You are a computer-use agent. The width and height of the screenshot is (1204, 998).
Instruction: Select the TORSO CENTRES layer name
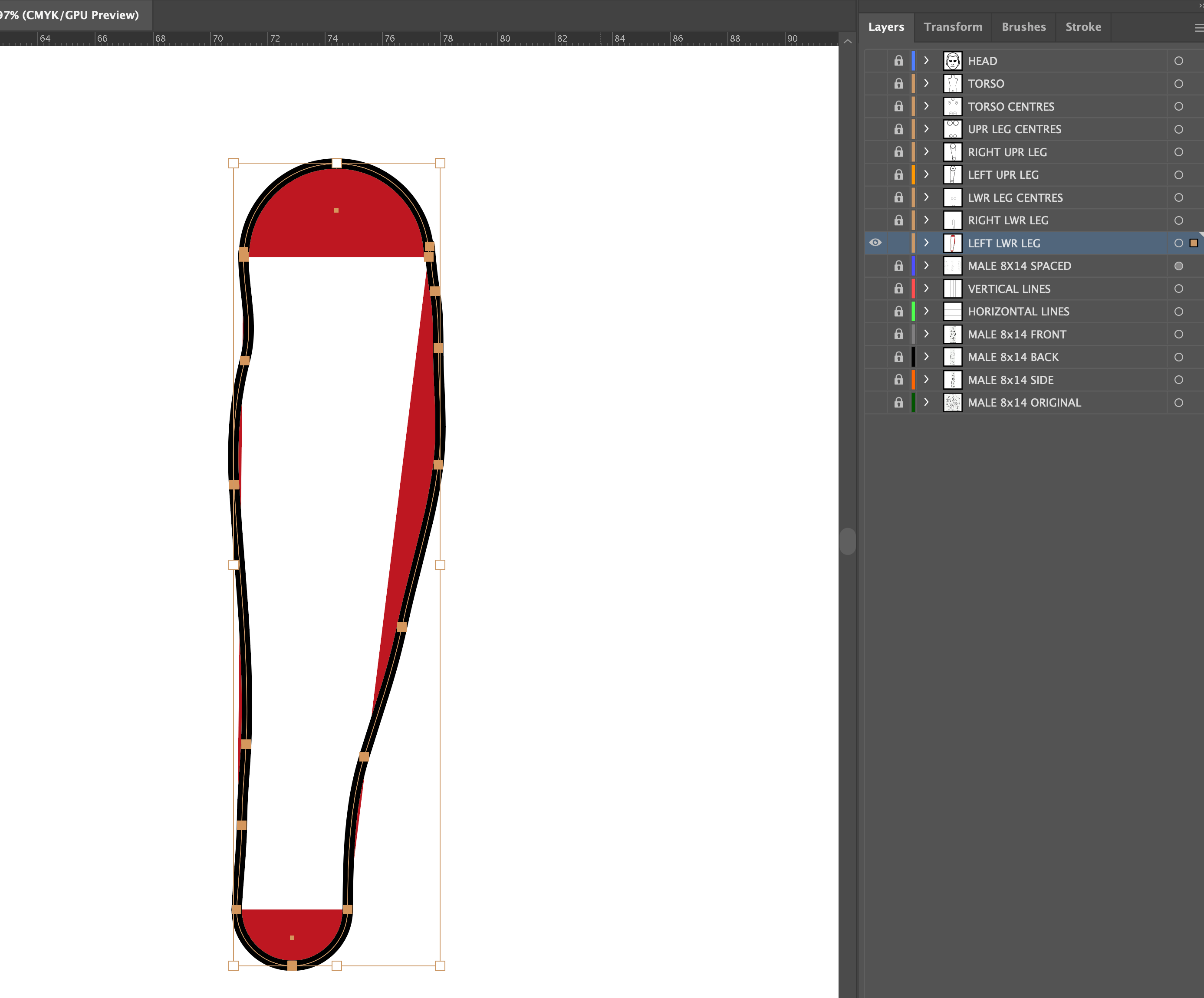click(1011, 107)
